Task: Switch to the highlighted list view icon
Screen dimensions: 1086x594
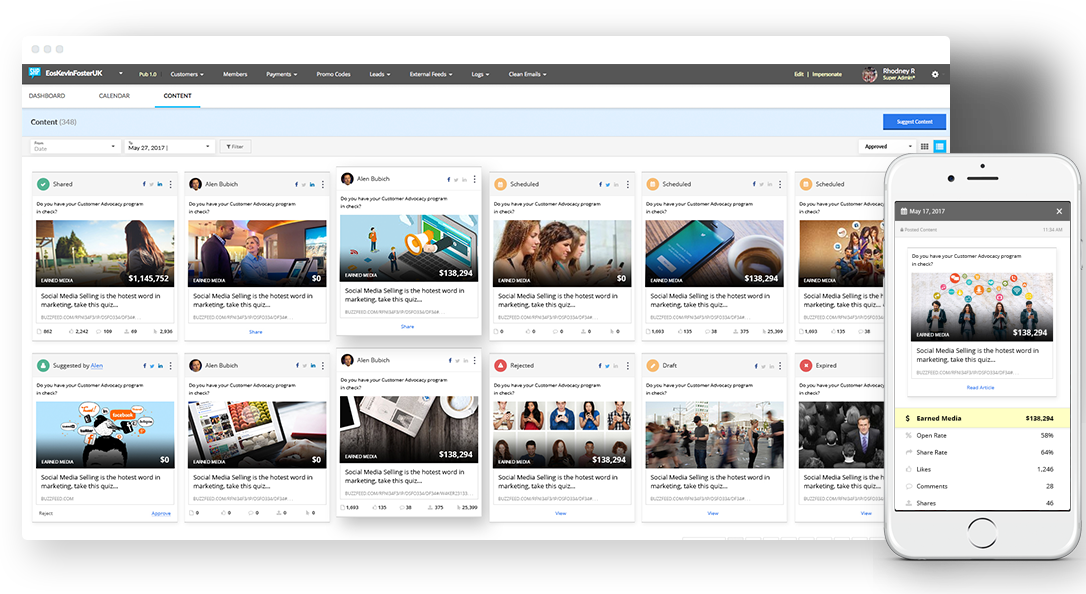Action: [x=939, y=147]
